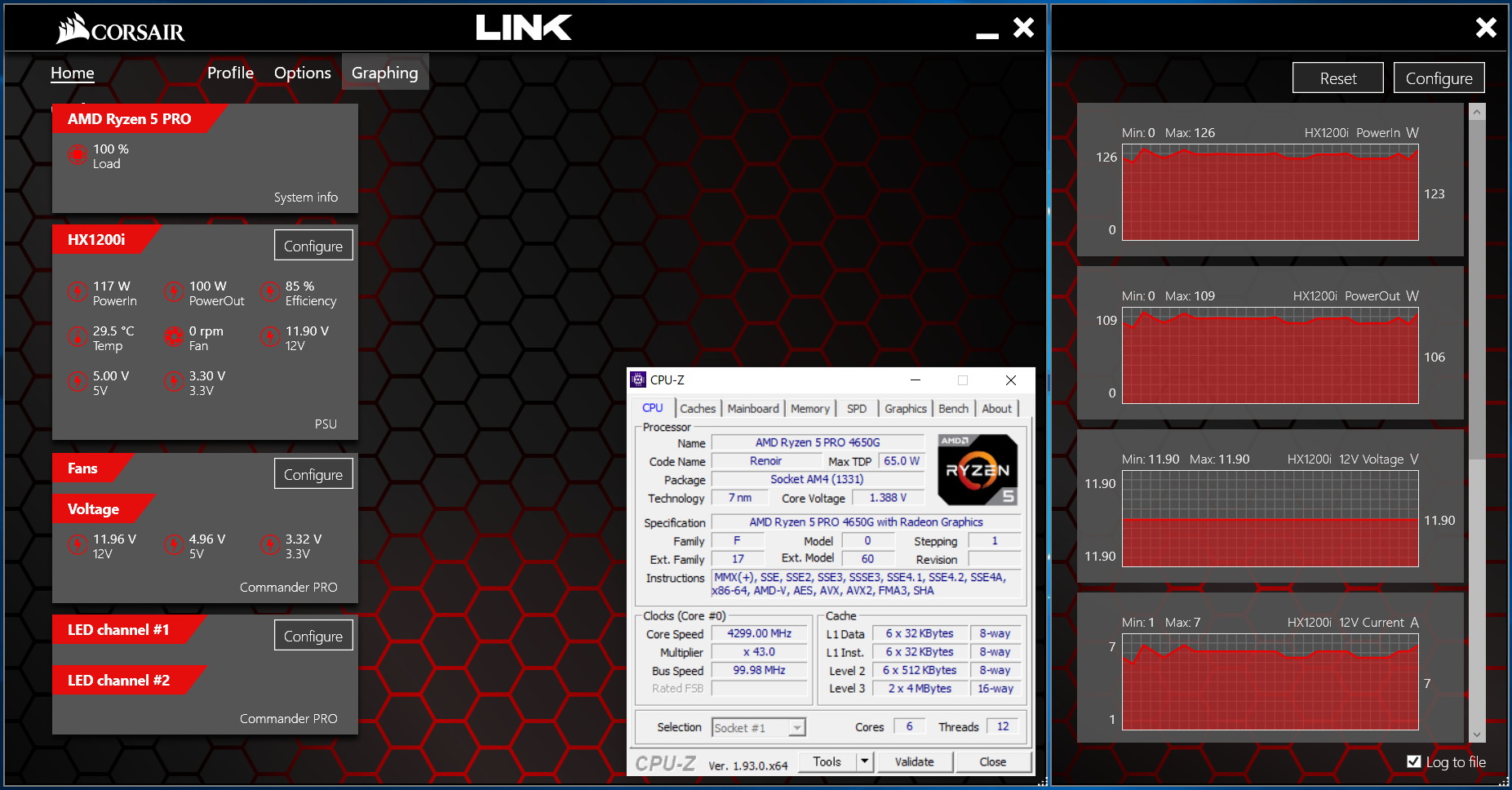This screenshot has width=1512, height=790.
Task: Click the HX1200i PowerOut graph
Action: click(x=1270, y=356)
